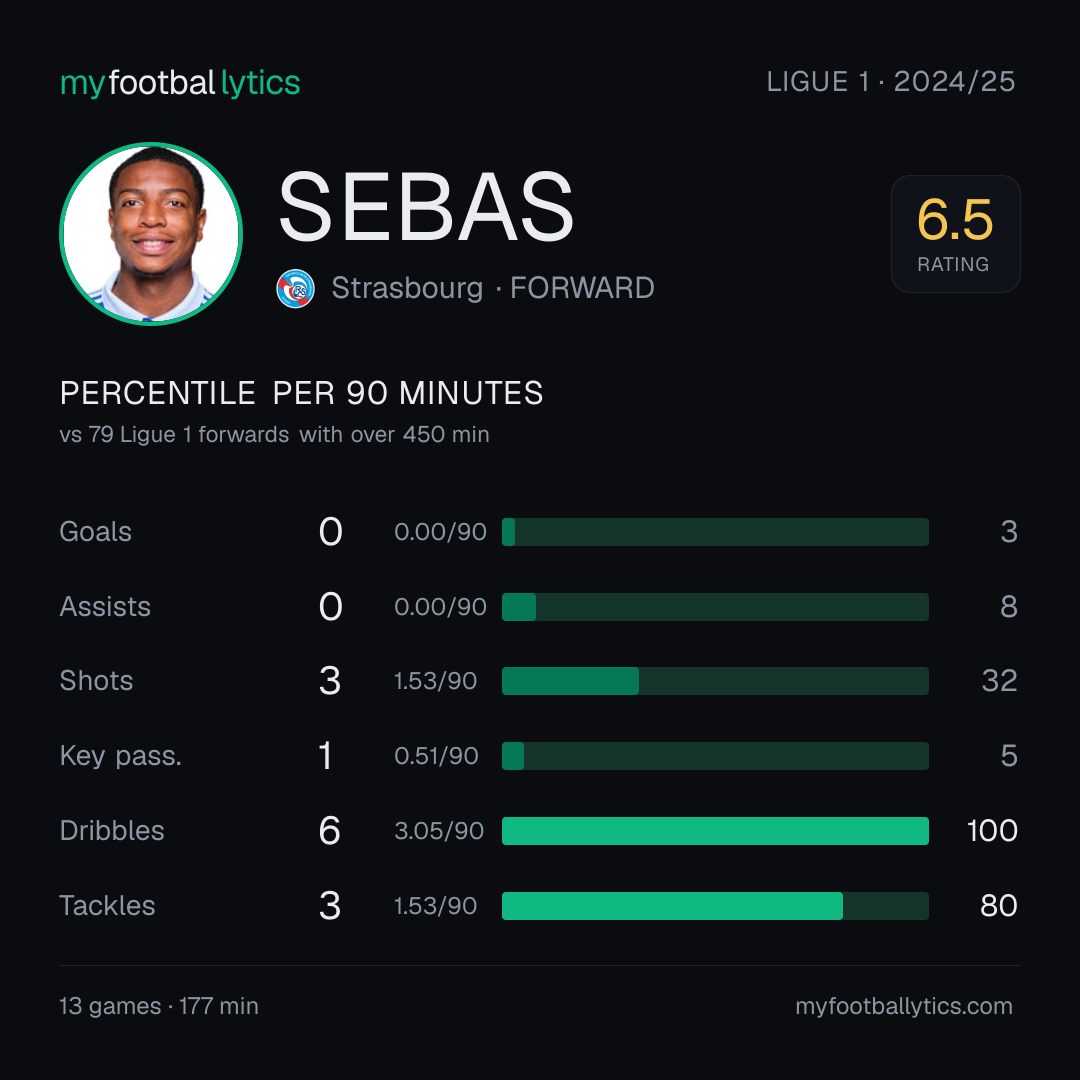The image size is (1080, 1080).
Task: Click the Assists percentile bar
Action: [x=715, y=607]
